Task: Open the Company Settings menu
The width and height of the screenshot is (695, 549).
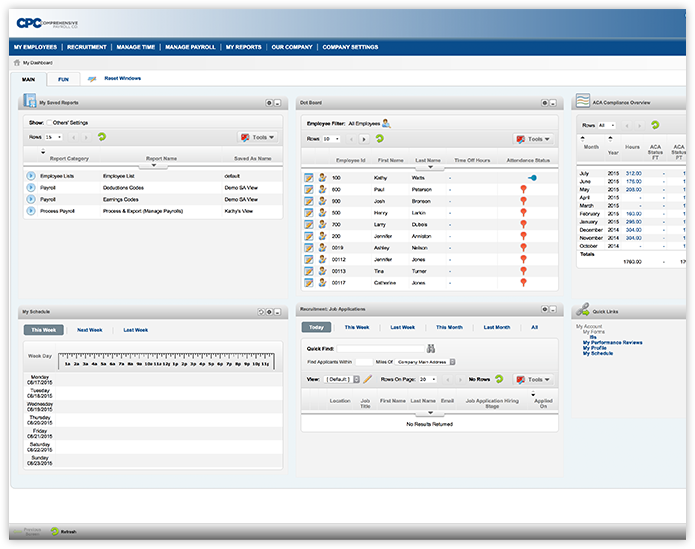Action: (350, 47)
